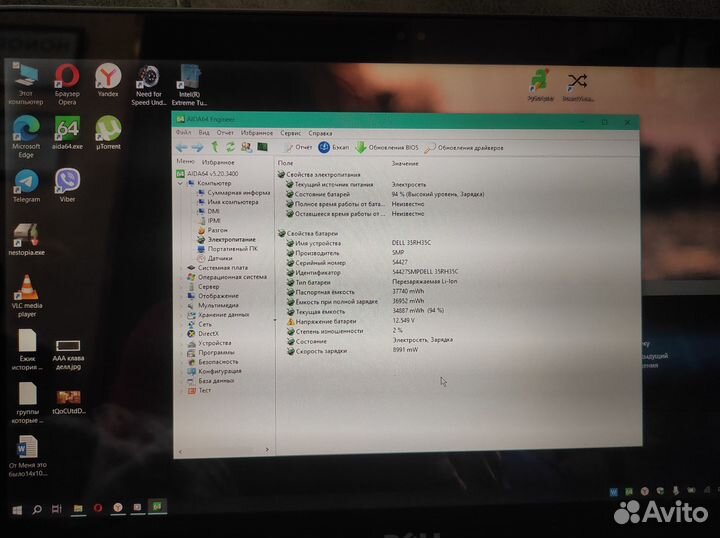Open the Отчет report toolbar button

point(298,147)
